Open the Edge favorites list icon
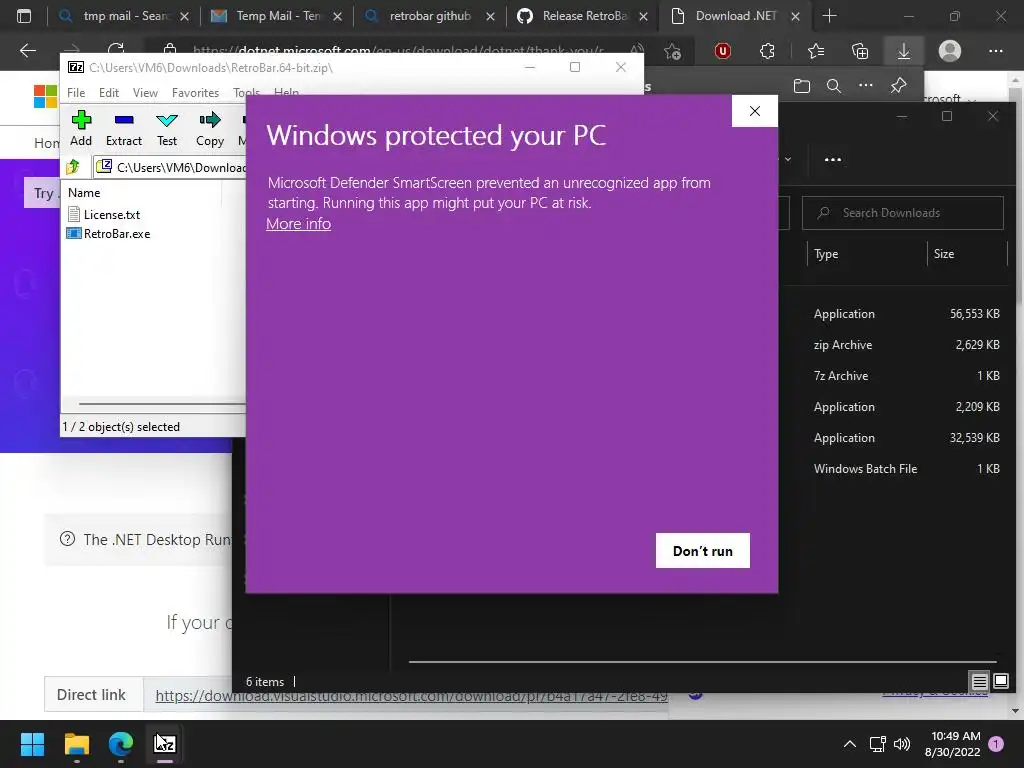Image resolution: width=1024 pixels, height=768 pixels. point(816,51)
